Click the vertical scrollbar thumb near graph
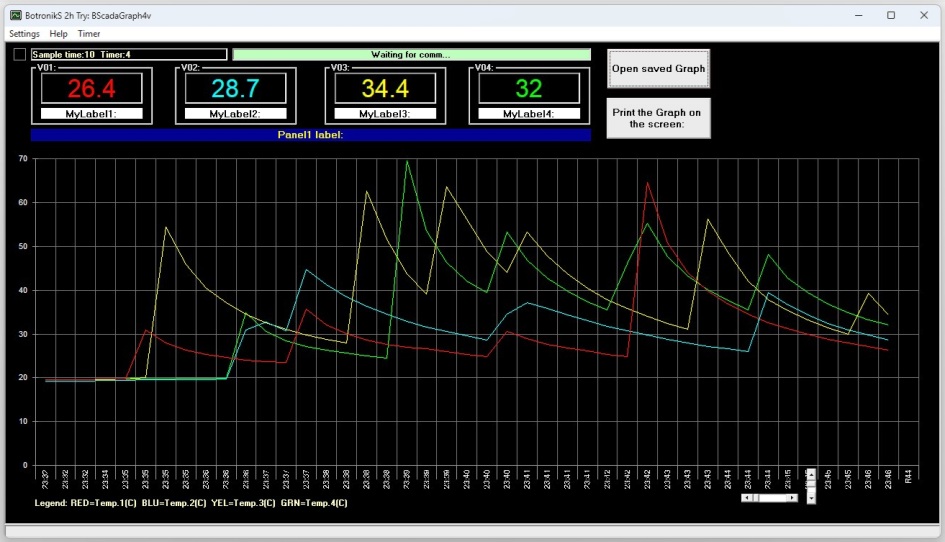The width and height of the screenshot is (945, 542). coord(811,484)
